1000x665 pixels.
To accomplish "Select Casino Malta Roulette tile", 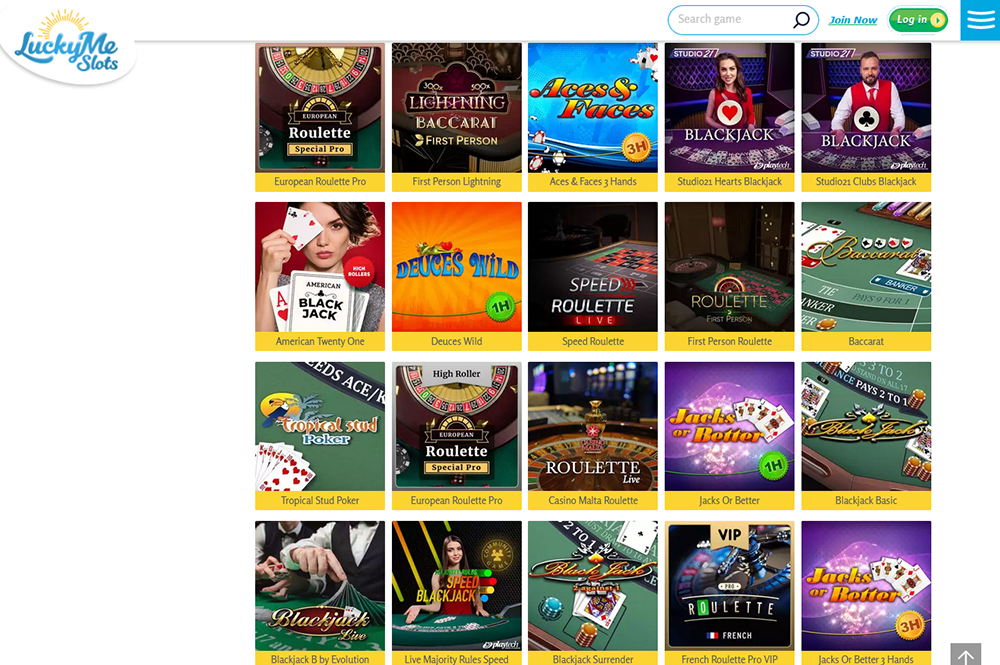I will [593, 426].
